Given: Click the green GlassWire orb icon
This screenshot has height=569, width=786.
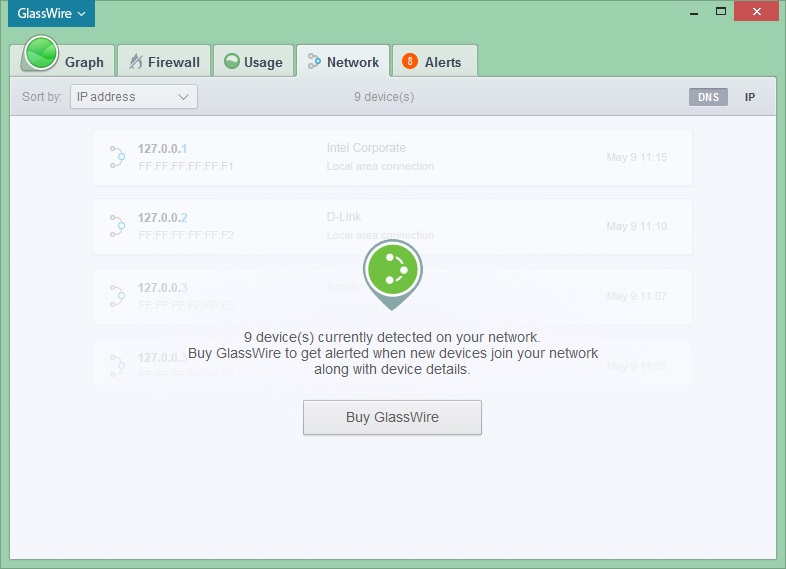Looking at the screenshot, I should tap(41, 53).
